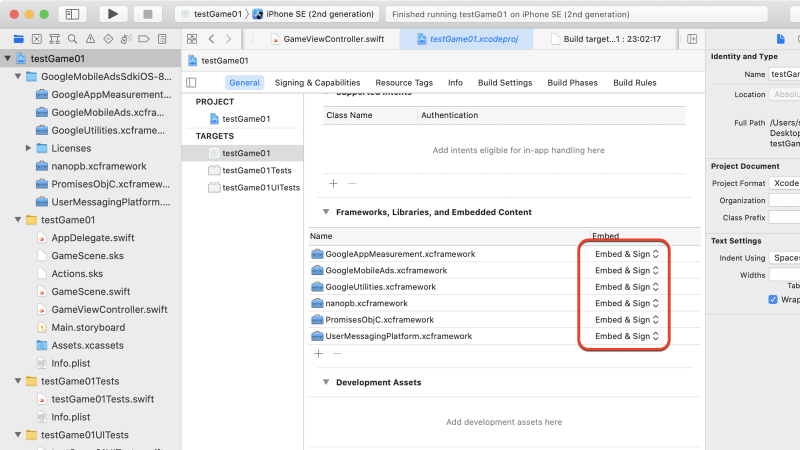Collapse the Frameworks, Libraries, and Embedded Content section

pyautogui.click(x=326, y=212)
